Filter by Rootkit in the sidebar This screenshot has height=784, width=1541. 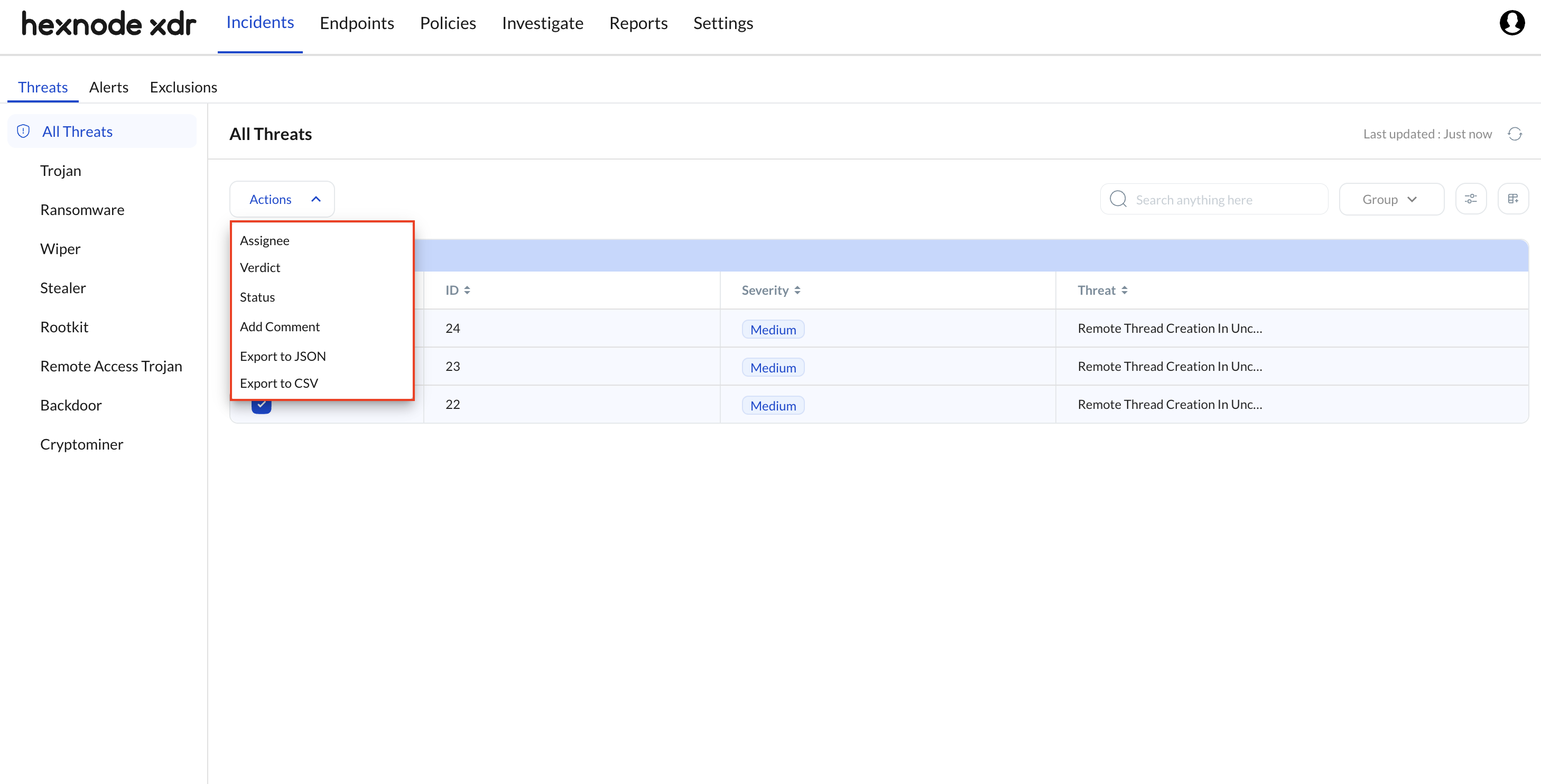[x=64, y=327]
